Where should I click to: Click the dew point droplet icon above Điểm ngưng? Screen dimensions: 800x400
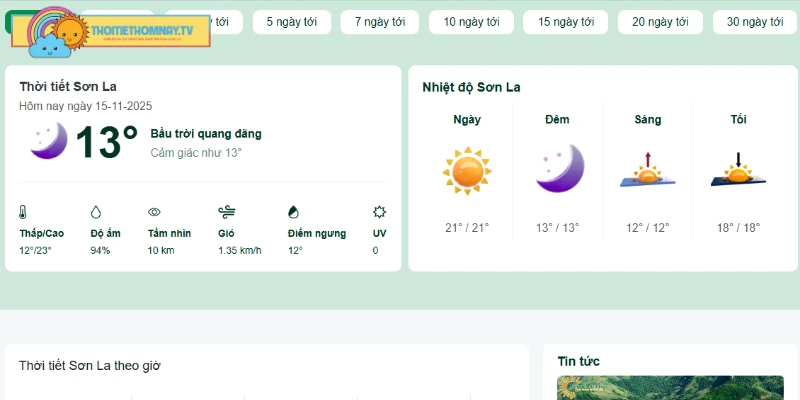293,212
